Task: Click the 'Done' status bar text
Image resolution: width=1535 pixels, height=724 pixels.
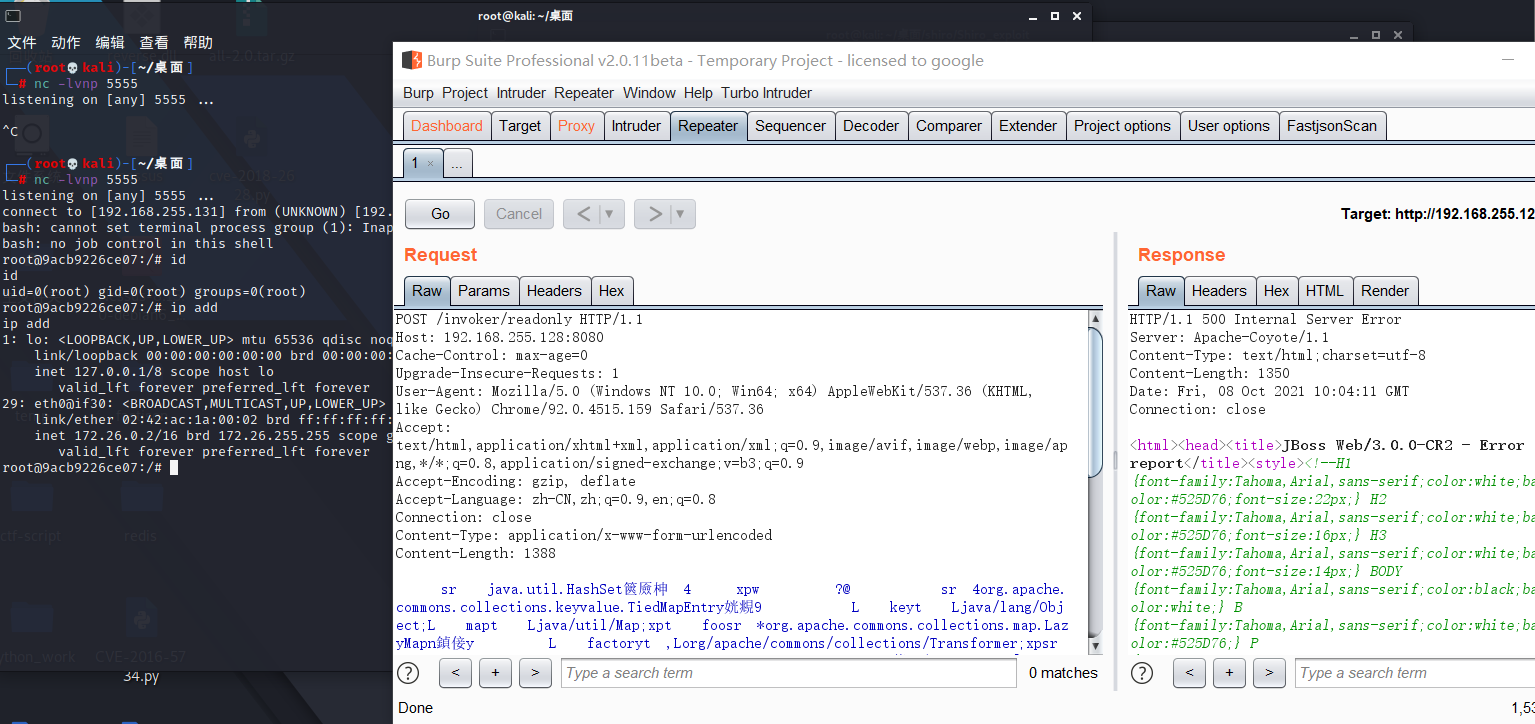Action: pyautogui.click(x=415, y=708)
